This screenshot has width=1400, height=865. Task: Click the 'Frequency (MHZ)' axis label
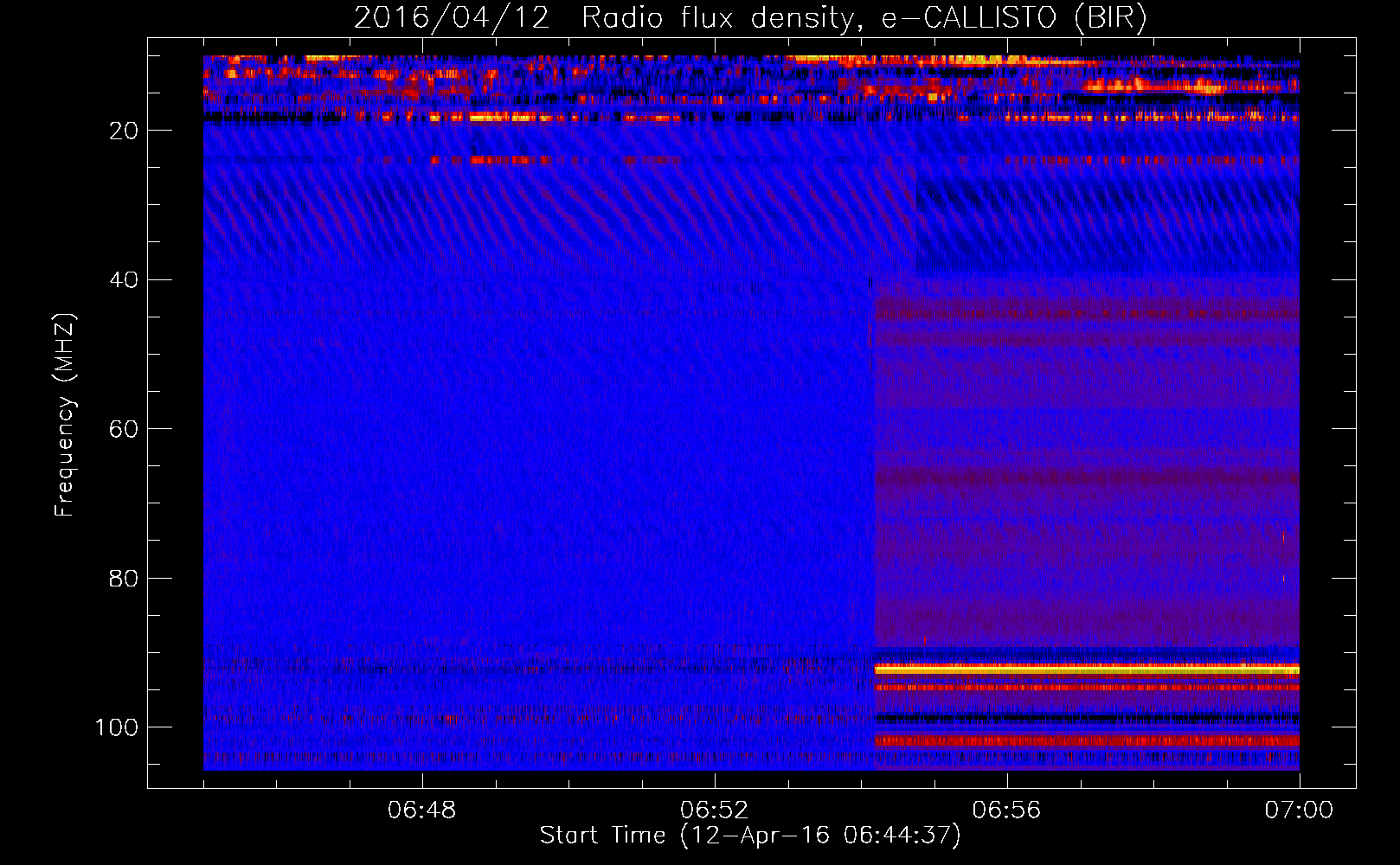click(x=65, y=415)
